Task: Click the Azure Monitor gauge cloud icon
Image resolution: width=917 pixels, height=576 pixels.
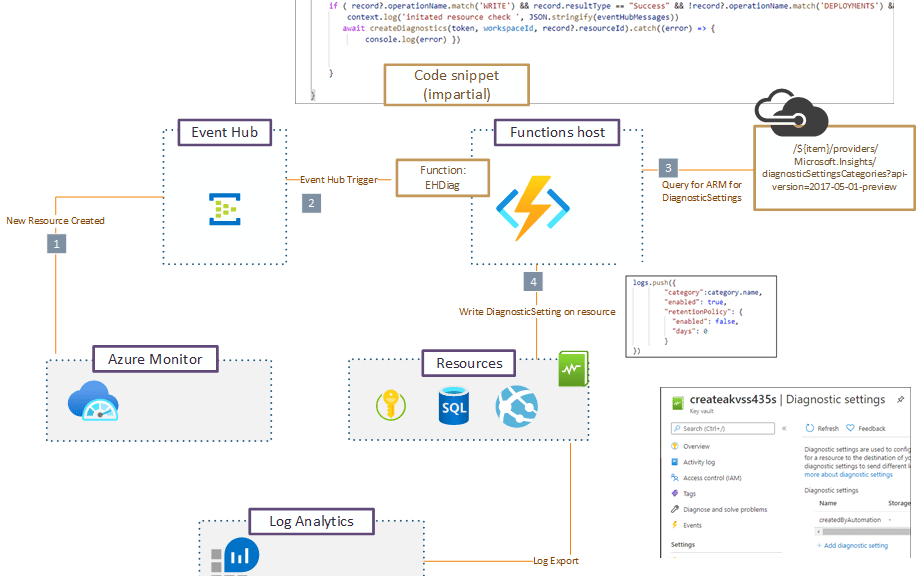Action: 93,402
